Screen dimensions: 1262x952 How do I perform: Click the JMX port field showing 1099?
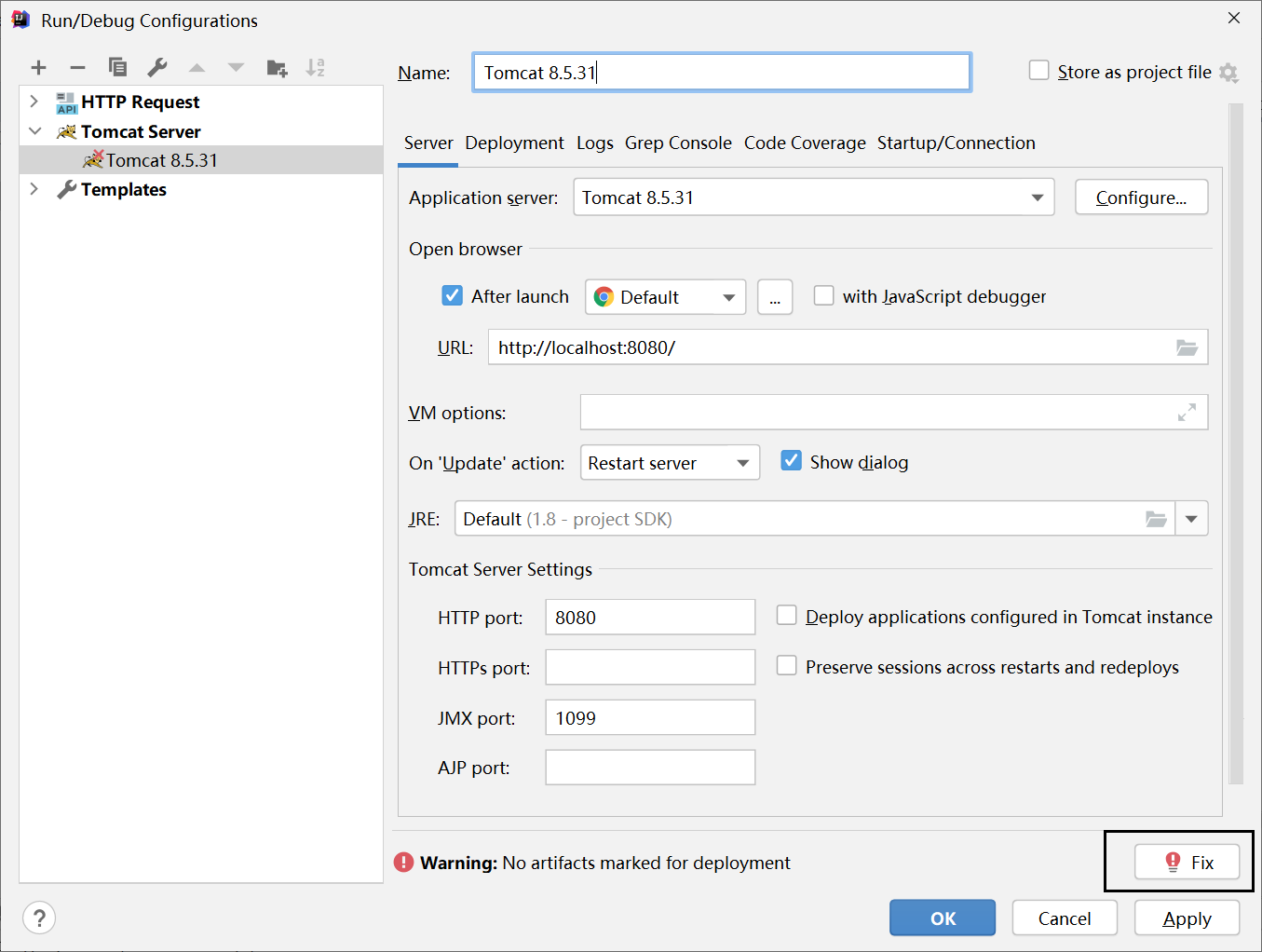[650, 717]
